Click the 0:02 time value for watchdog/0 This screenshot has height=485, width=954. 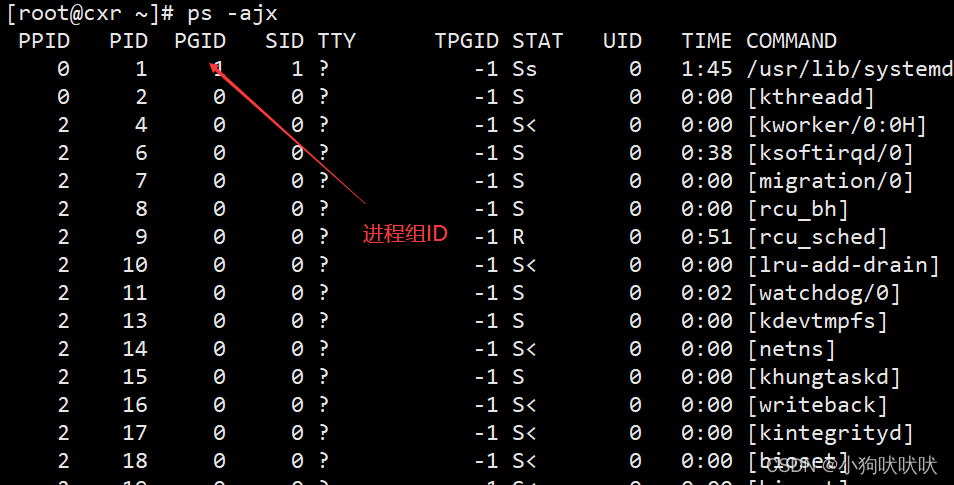tap(706, 293)
